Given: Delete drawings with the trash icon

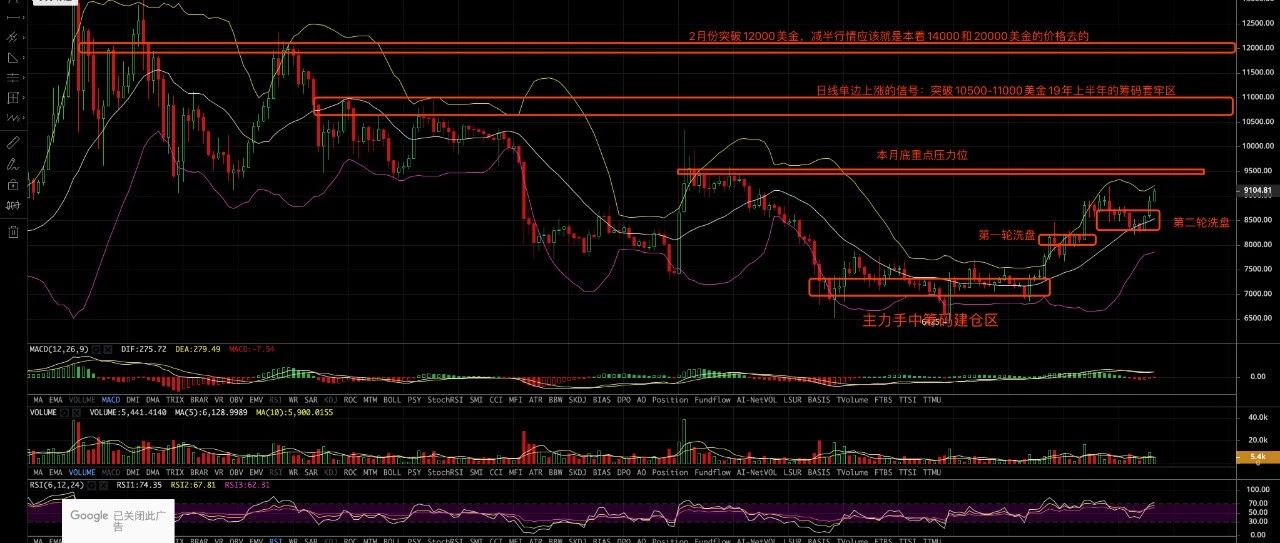Looking at the screenshot, I should coord(13,232).
